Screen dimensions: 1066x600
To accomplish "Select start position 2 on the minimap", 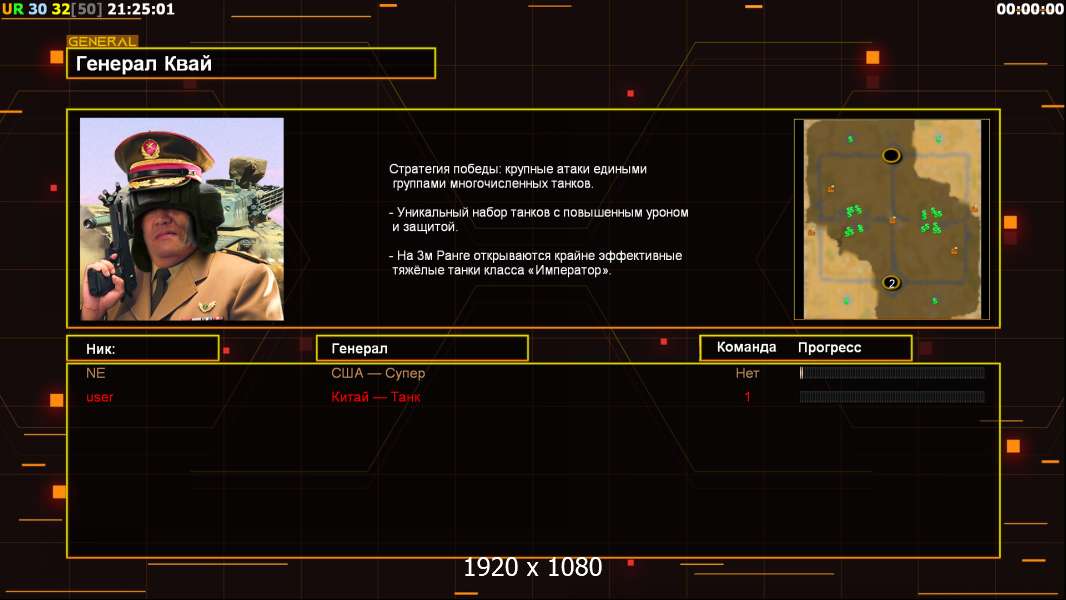I will click(891, 283).
